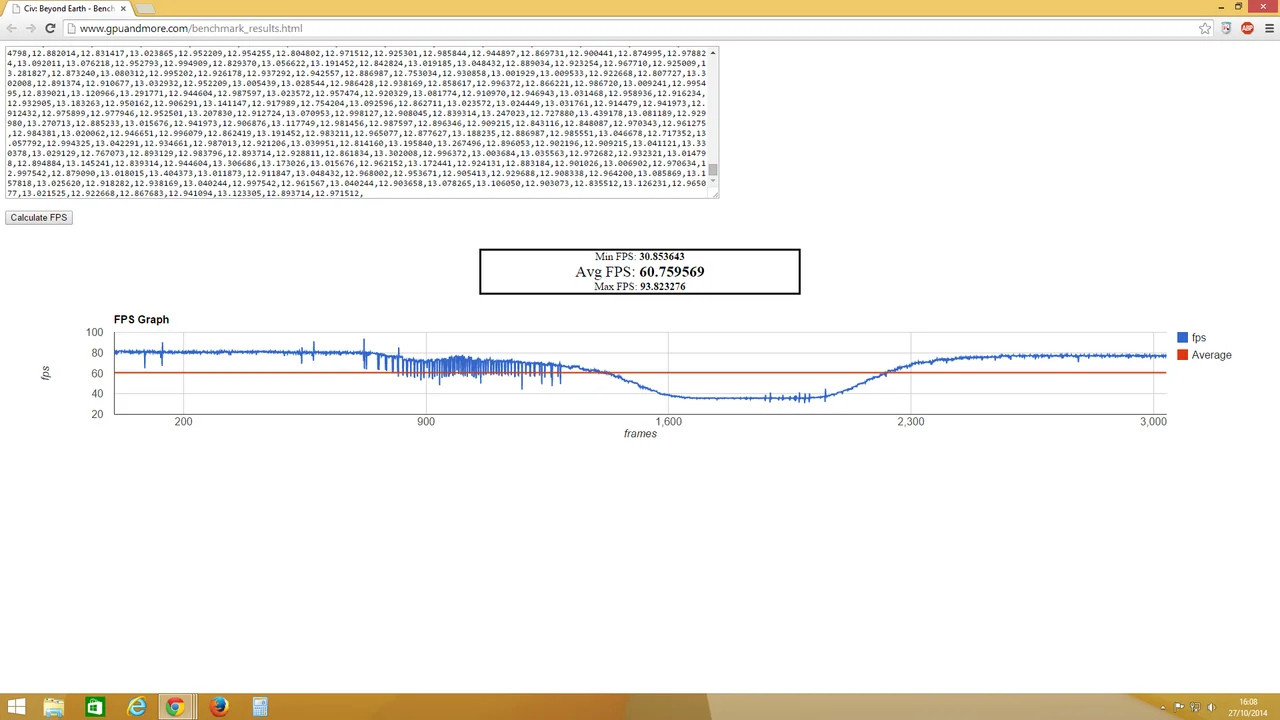Launch Internet Explorer from the taskbar

tap(136, 708)
